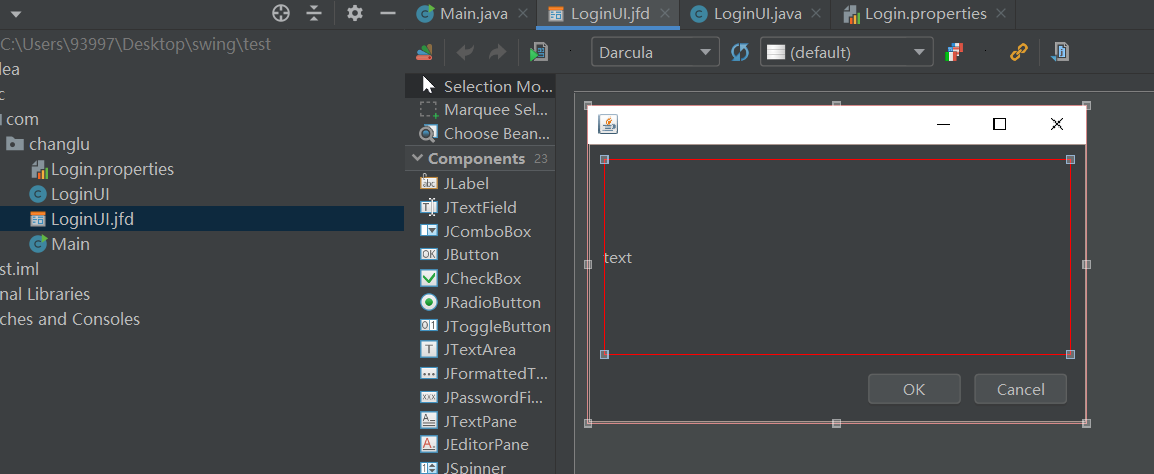1154x474 pixels.
Task: Click the redo arrow in designer toolbar
Action: pyautogui.click(x=498, y=52)
